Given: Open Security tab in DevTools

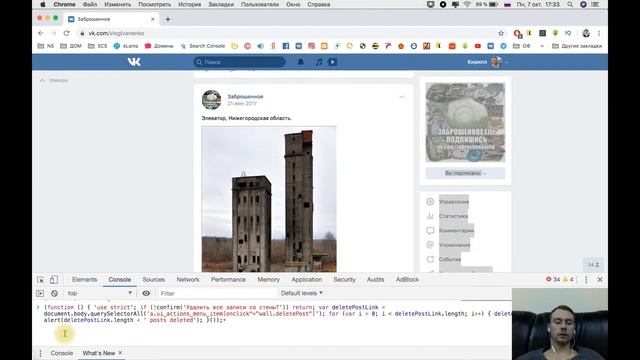Looking at the screenshot, I should [x=344, y=280].
